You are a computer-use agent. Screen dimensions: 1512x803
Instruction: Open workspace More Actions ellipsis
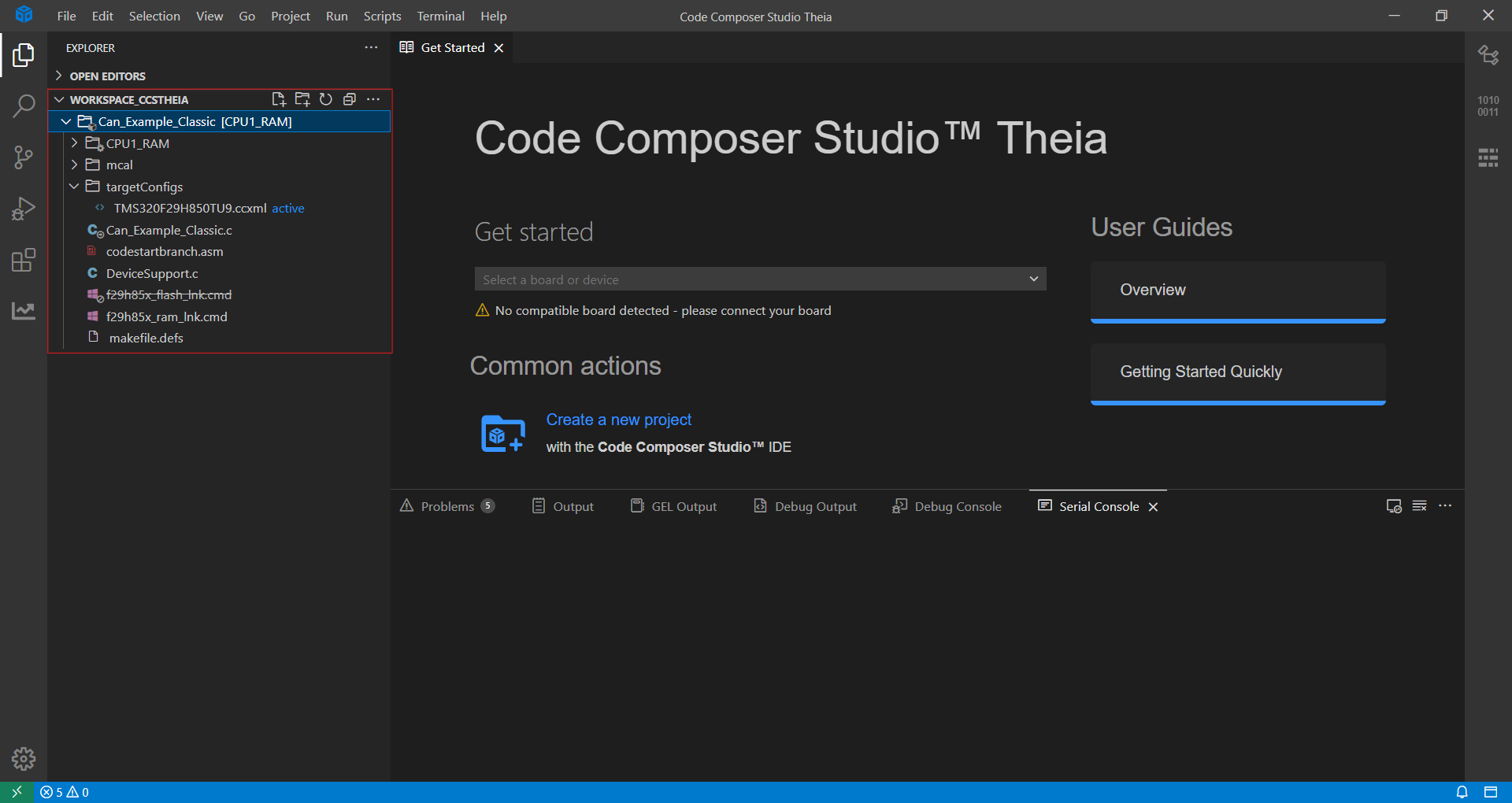point(373,99)
